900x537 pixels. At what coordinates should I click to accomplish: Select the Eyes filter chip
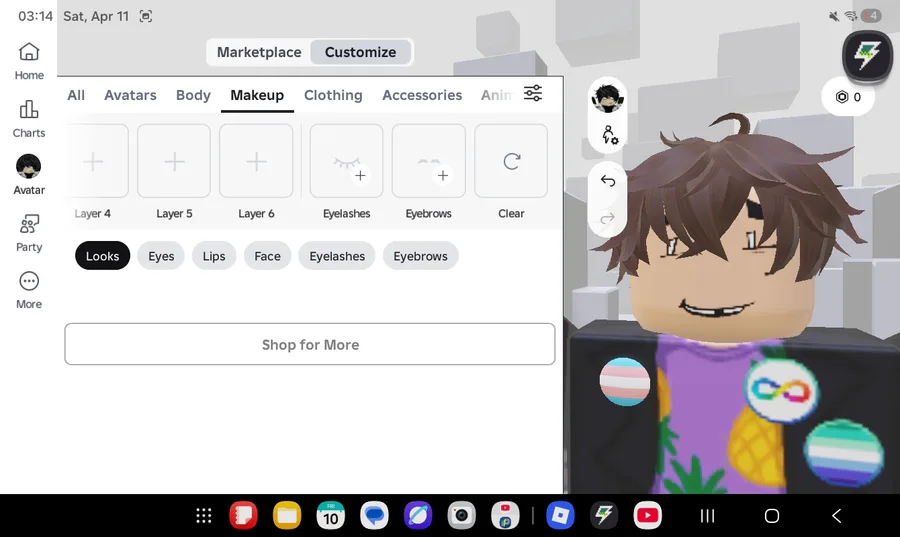click(161, 256)
